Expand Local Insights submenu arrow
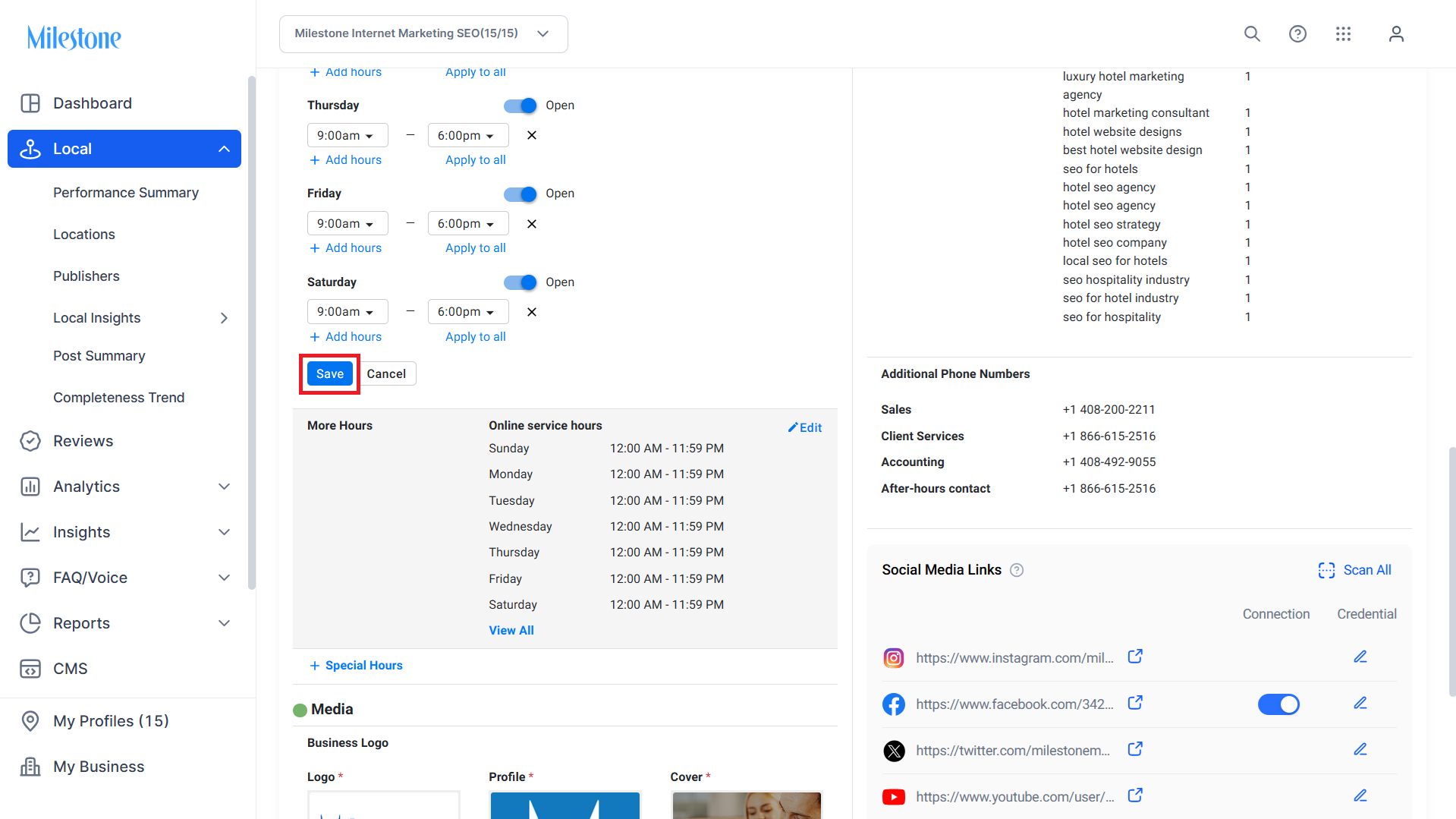Image resolution: width=1456 pixels, height=819 pixels. click(x=224, y=318)
